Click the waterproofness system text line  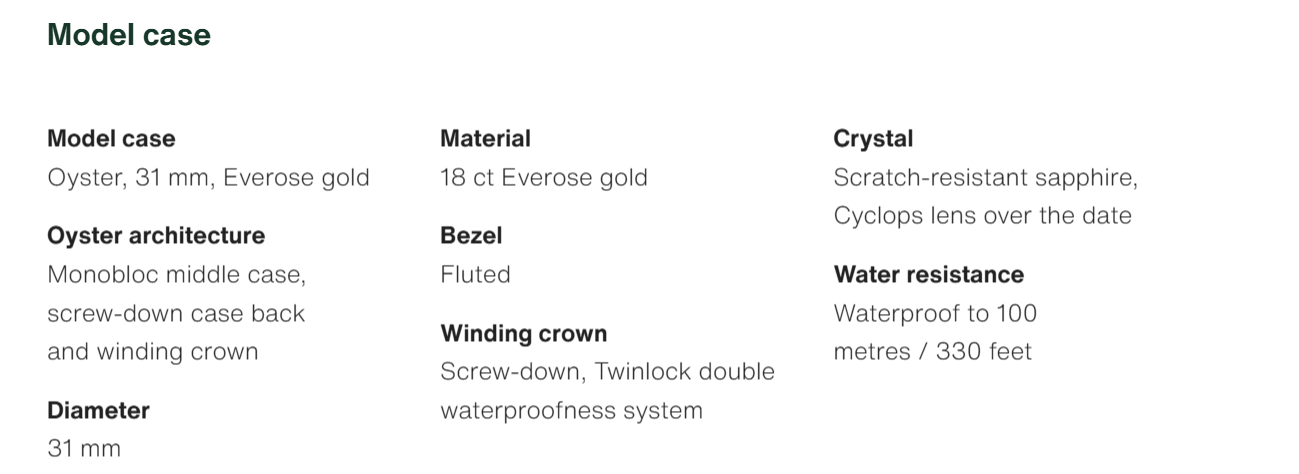coord(571,410)
